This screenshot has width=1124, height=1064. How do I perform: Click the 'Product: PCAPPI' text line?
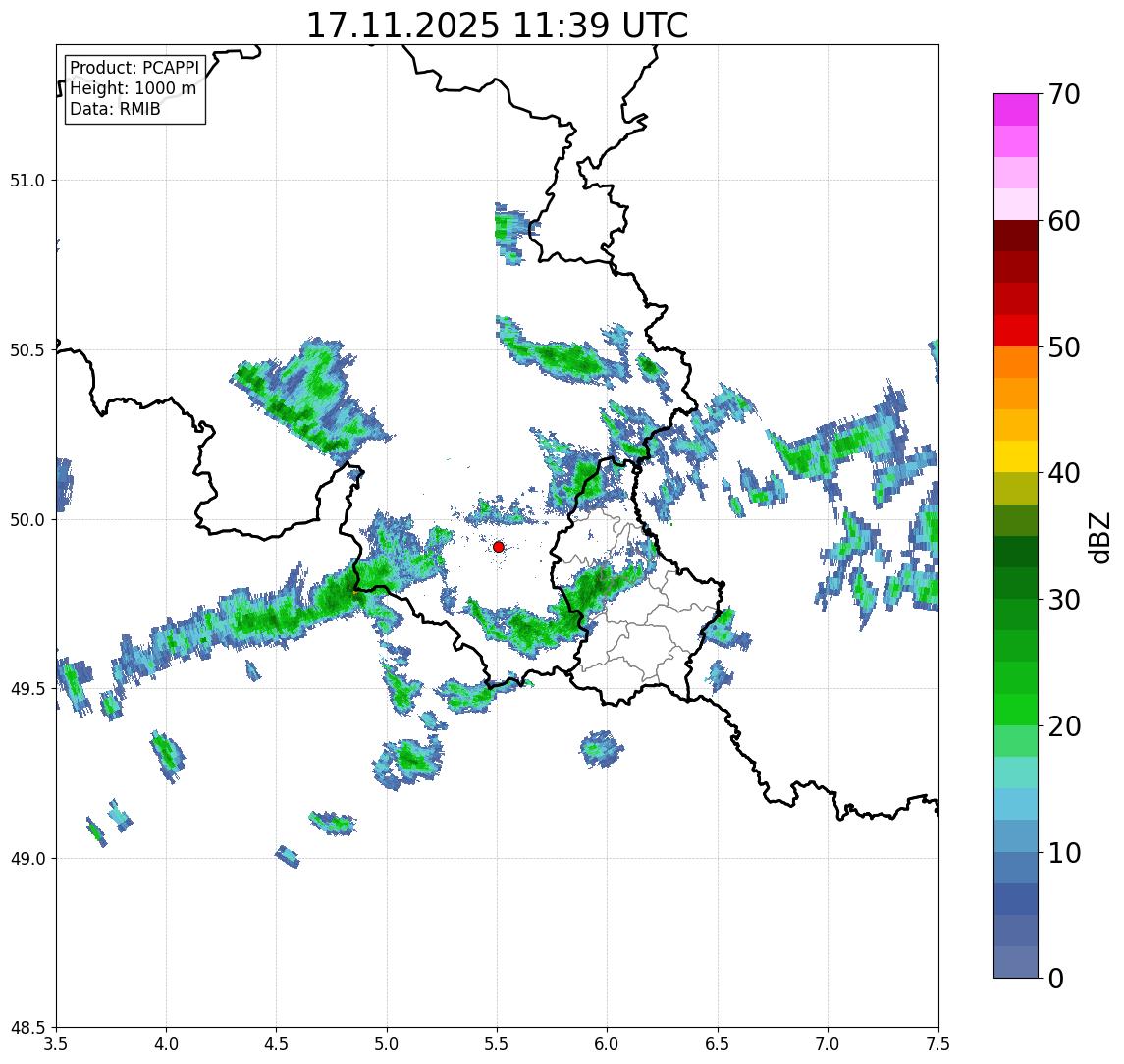click(x=134, y=68)
